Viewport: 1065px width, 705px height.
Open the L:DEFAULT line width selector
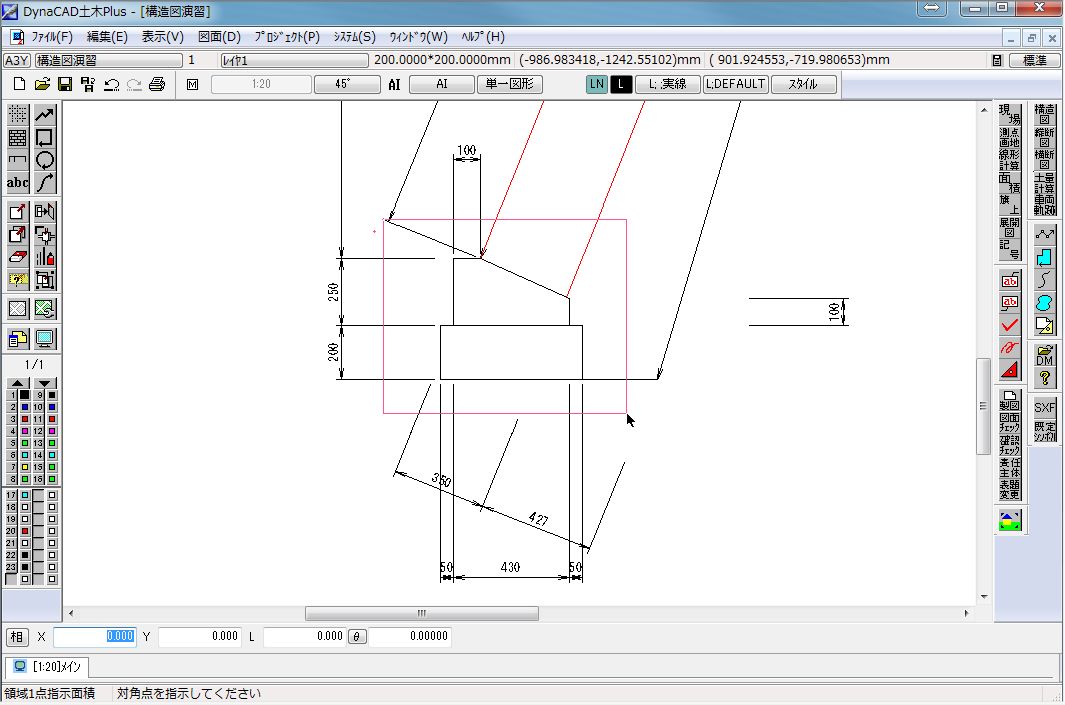(736, 84)
